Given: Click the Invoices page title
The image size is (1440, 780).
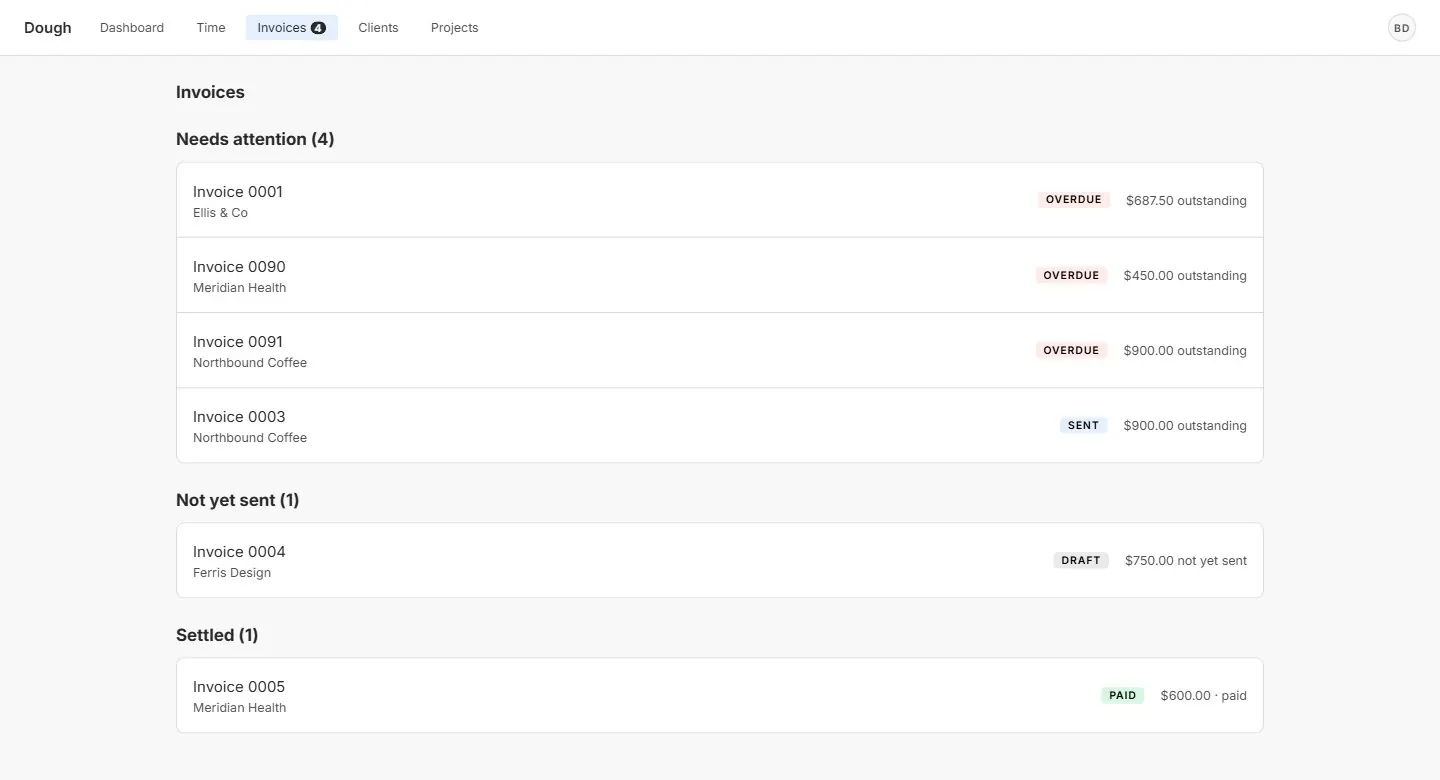Looking at the screenshot, I should (210, 92).
